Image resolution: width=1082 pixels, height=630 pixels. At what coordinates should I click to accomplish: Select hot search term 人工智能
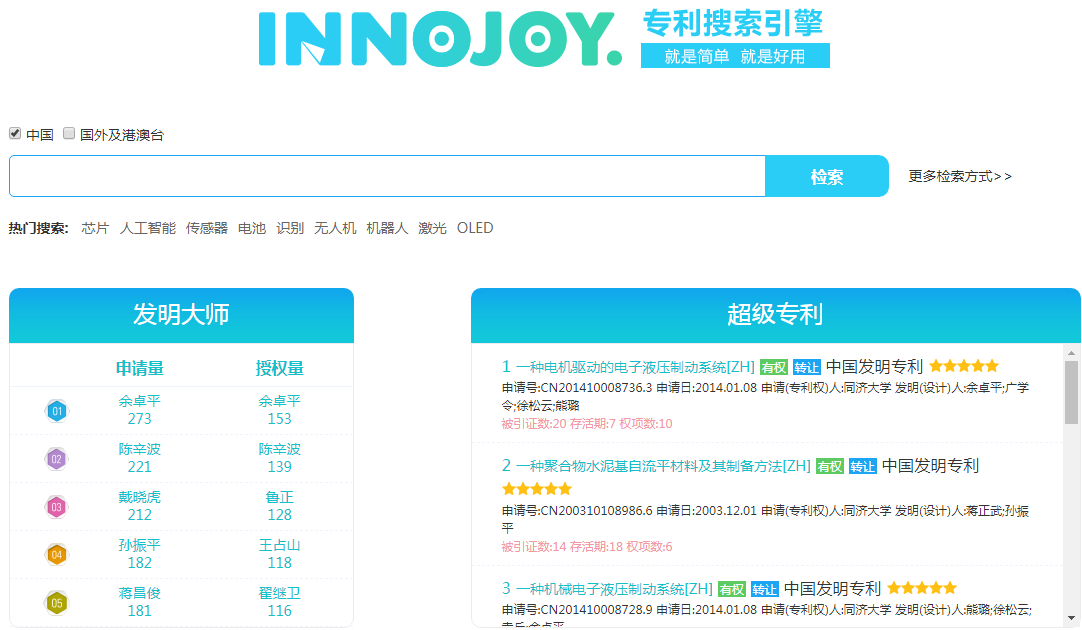pos(148,228)
